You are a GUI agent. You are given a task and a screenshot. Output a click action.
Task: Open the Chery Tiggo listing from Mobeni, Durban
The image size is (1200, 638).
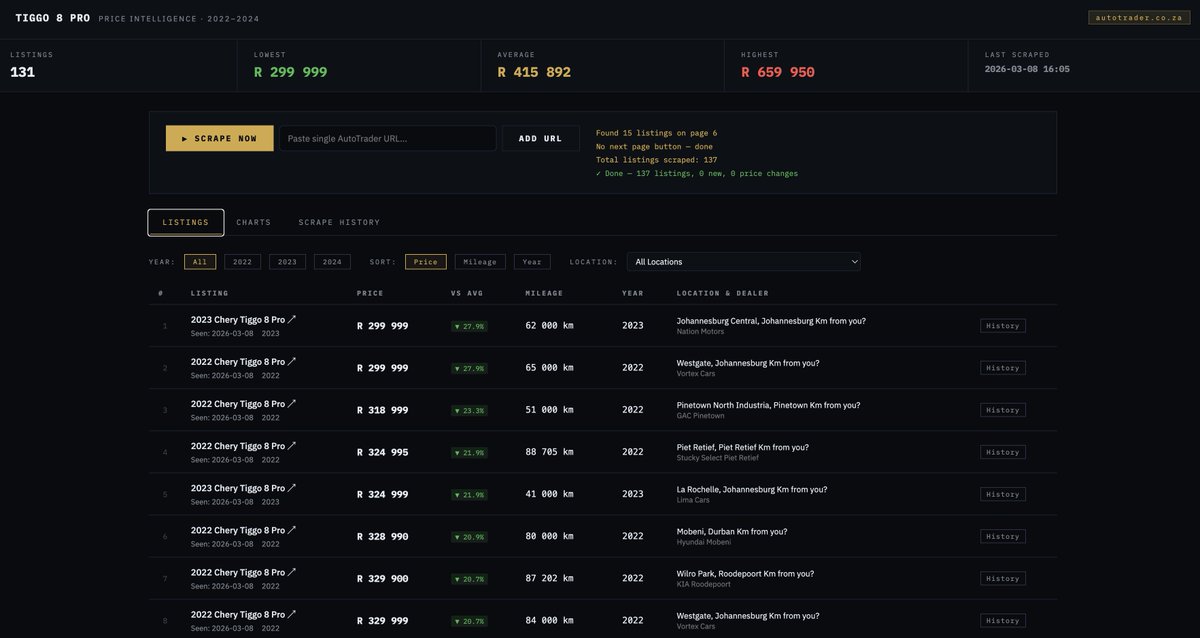[x=238, y=530]
